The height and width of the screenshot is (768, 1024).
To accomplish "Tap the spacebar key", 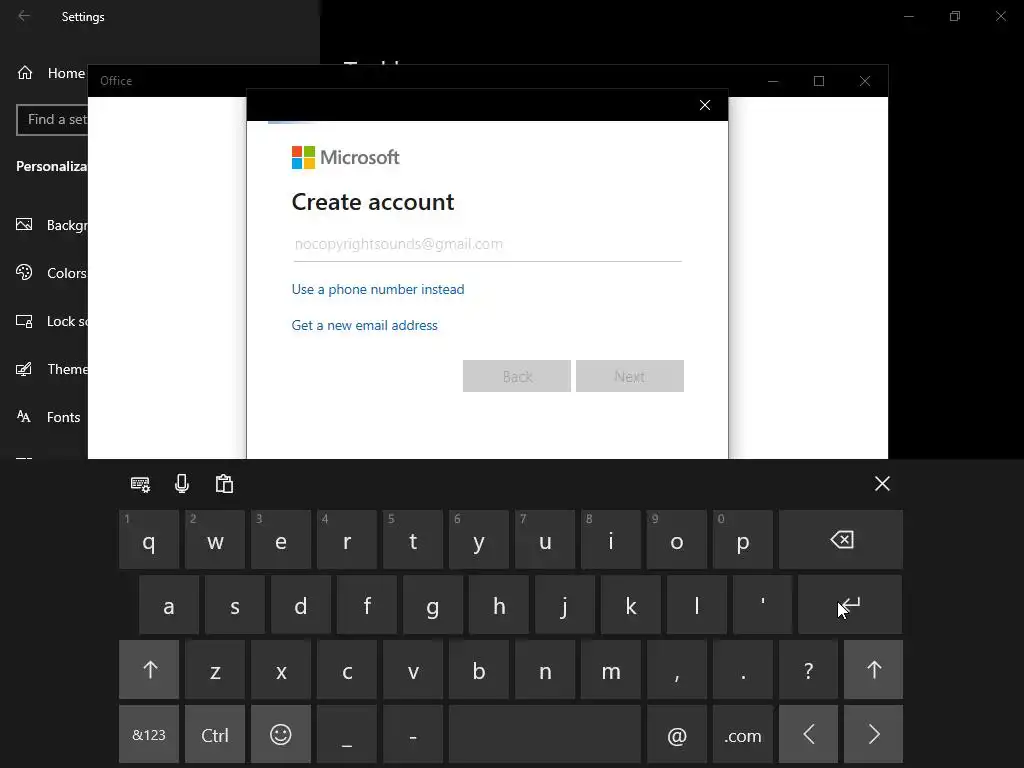I will [545, 735].
